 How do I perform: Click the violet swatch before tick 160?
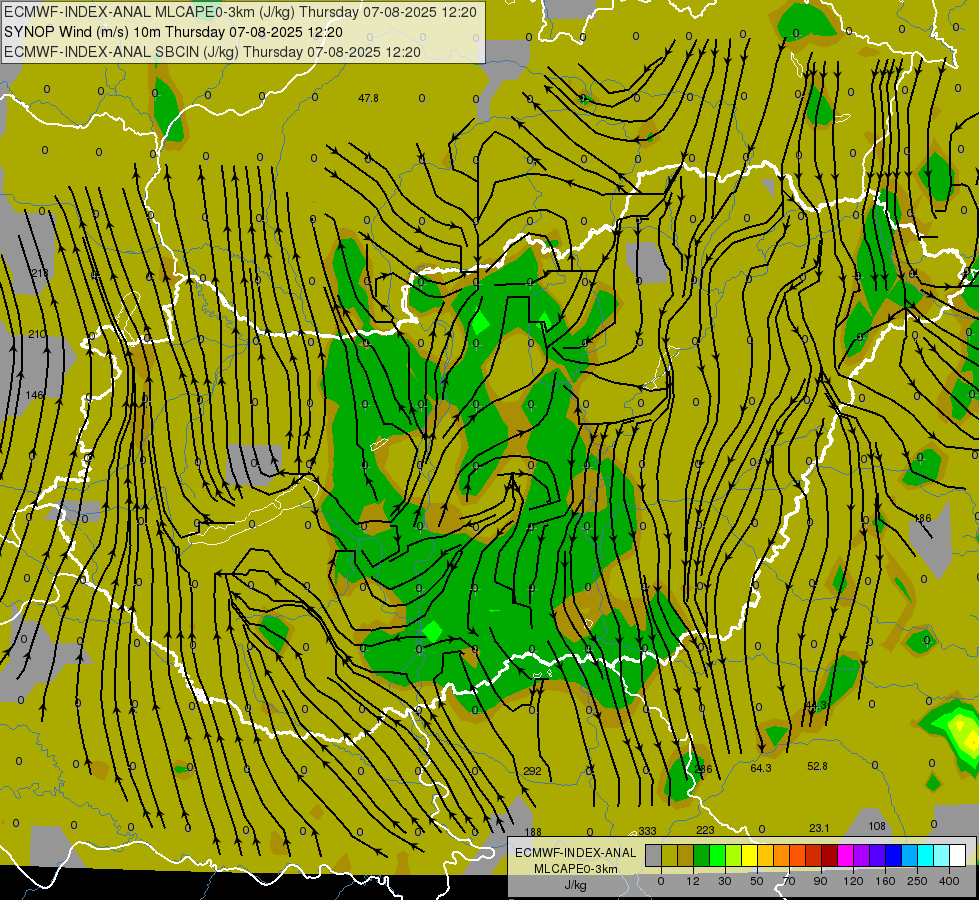877,856
